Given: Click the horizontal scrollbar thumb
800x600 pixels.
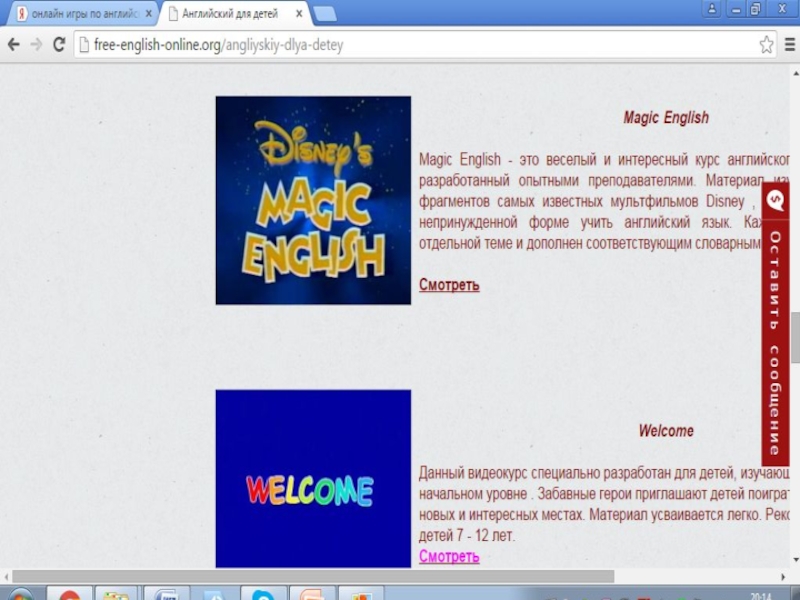Looking at the screenshot, I should [x=313, y=577].
